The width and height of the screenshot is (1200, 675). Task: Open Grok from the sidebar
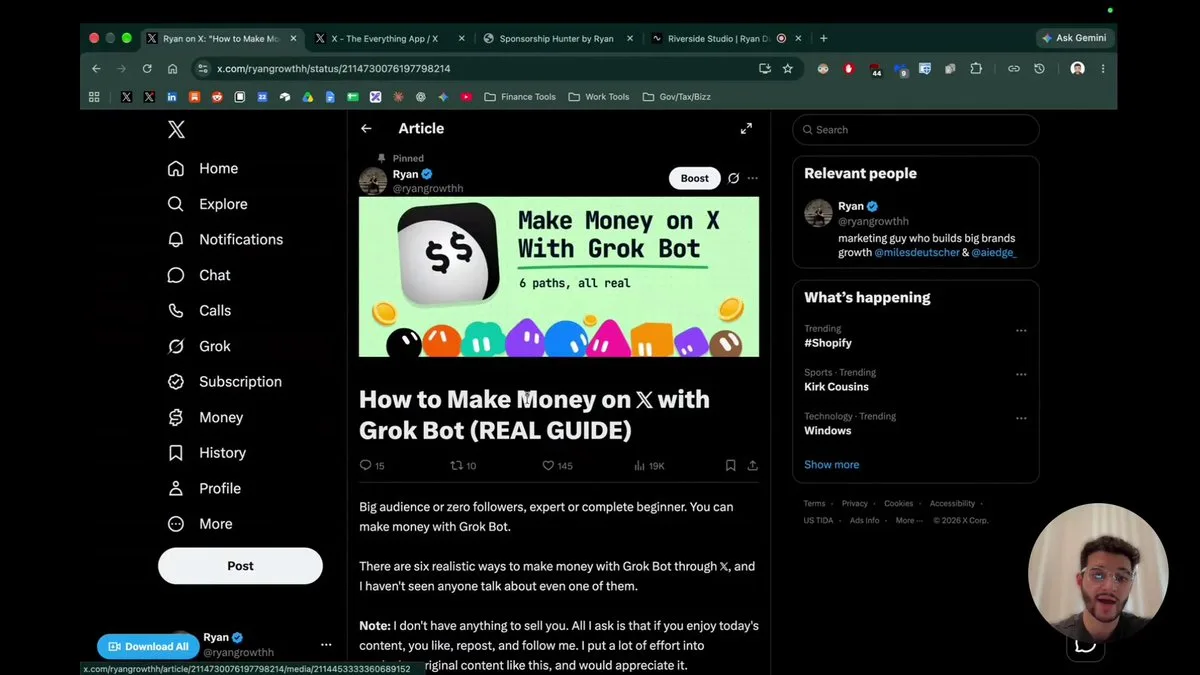199,346
